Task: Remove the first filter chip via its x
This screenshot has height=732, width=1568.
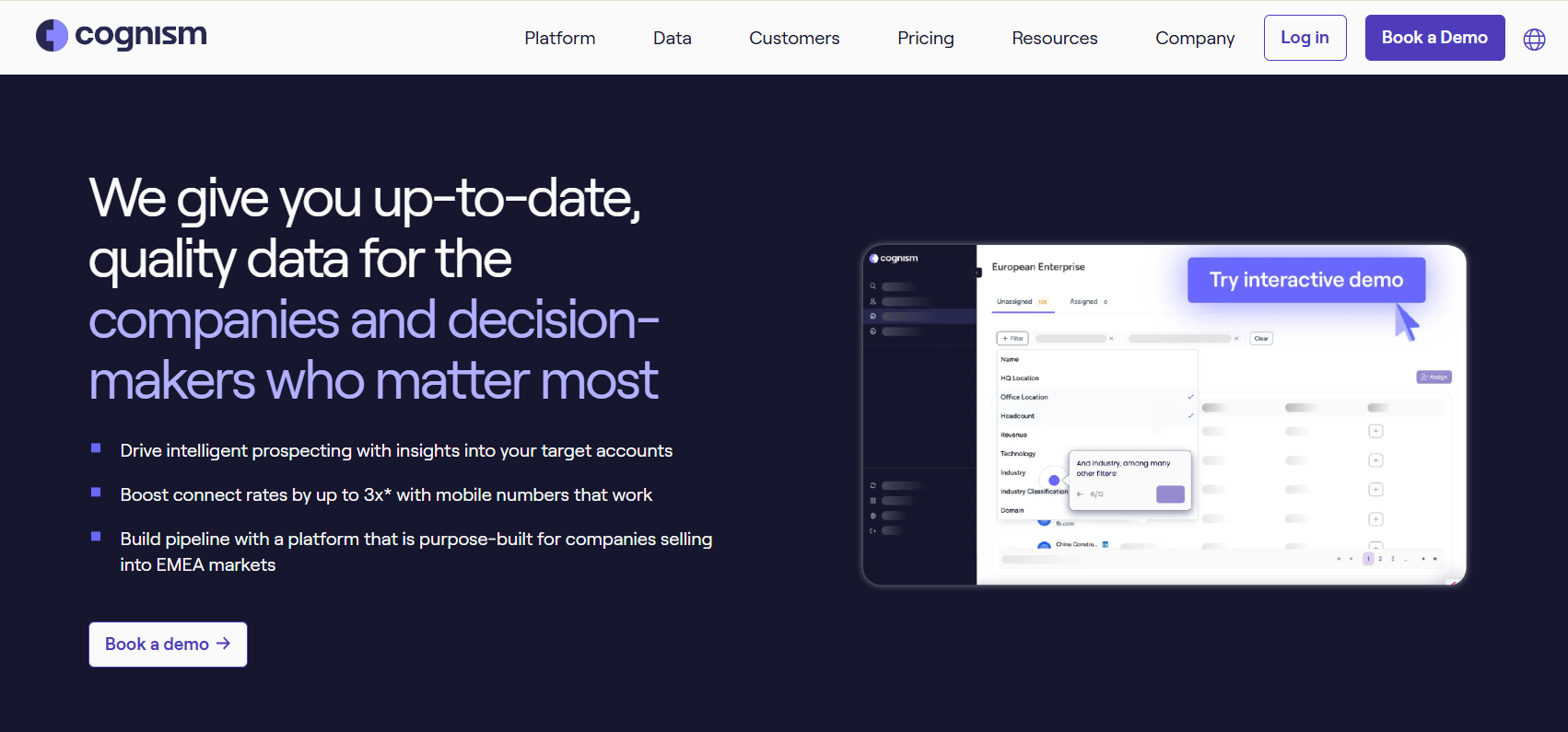Action: 1111,338
